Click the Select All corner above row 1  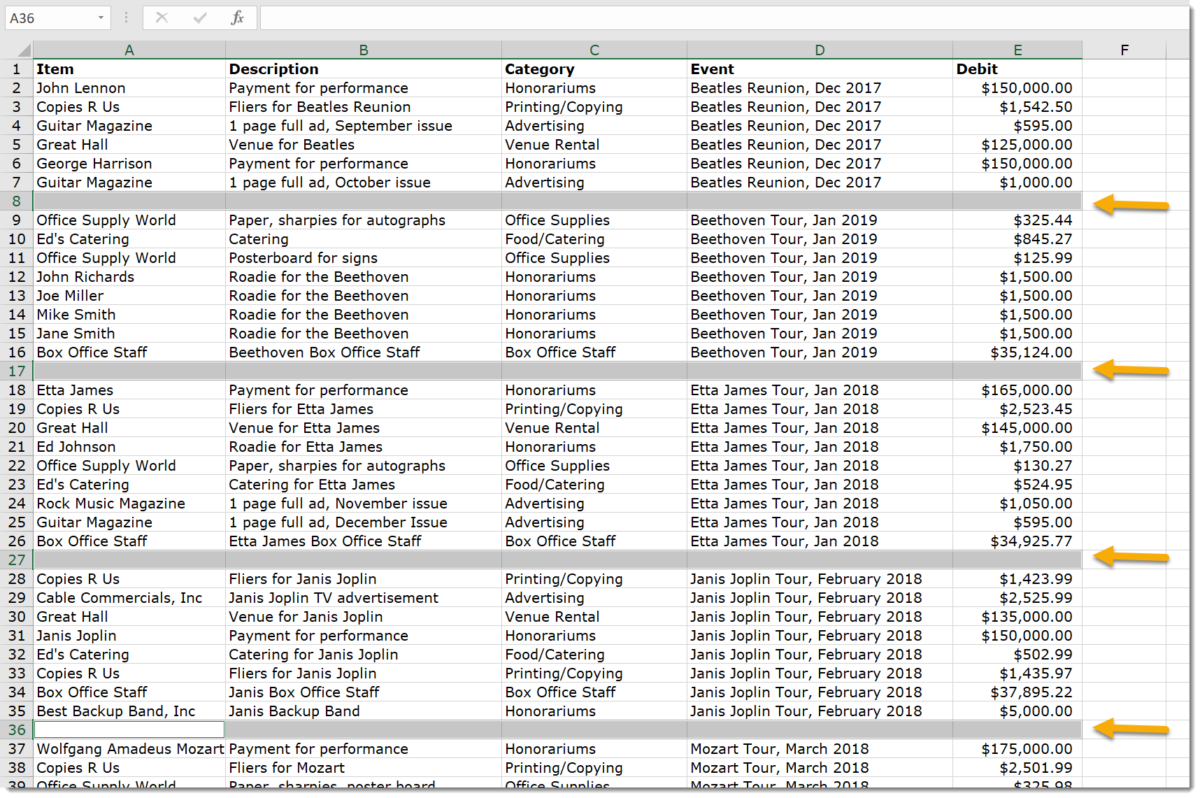23,49
